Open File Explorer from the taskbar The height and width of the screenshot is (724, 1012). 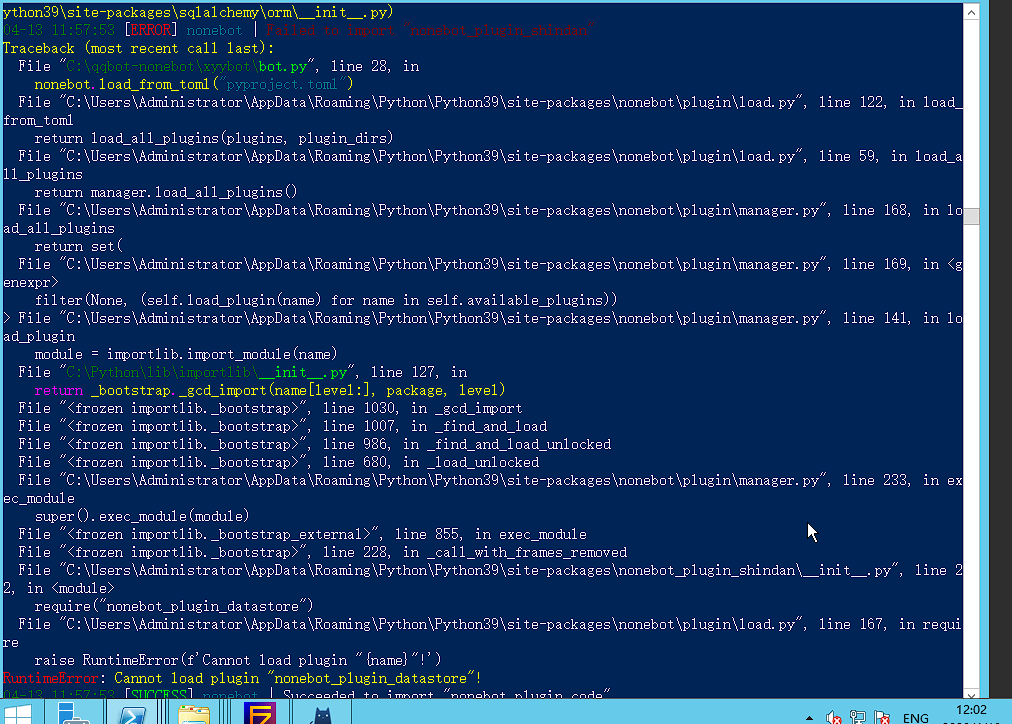tap(194, 714)
